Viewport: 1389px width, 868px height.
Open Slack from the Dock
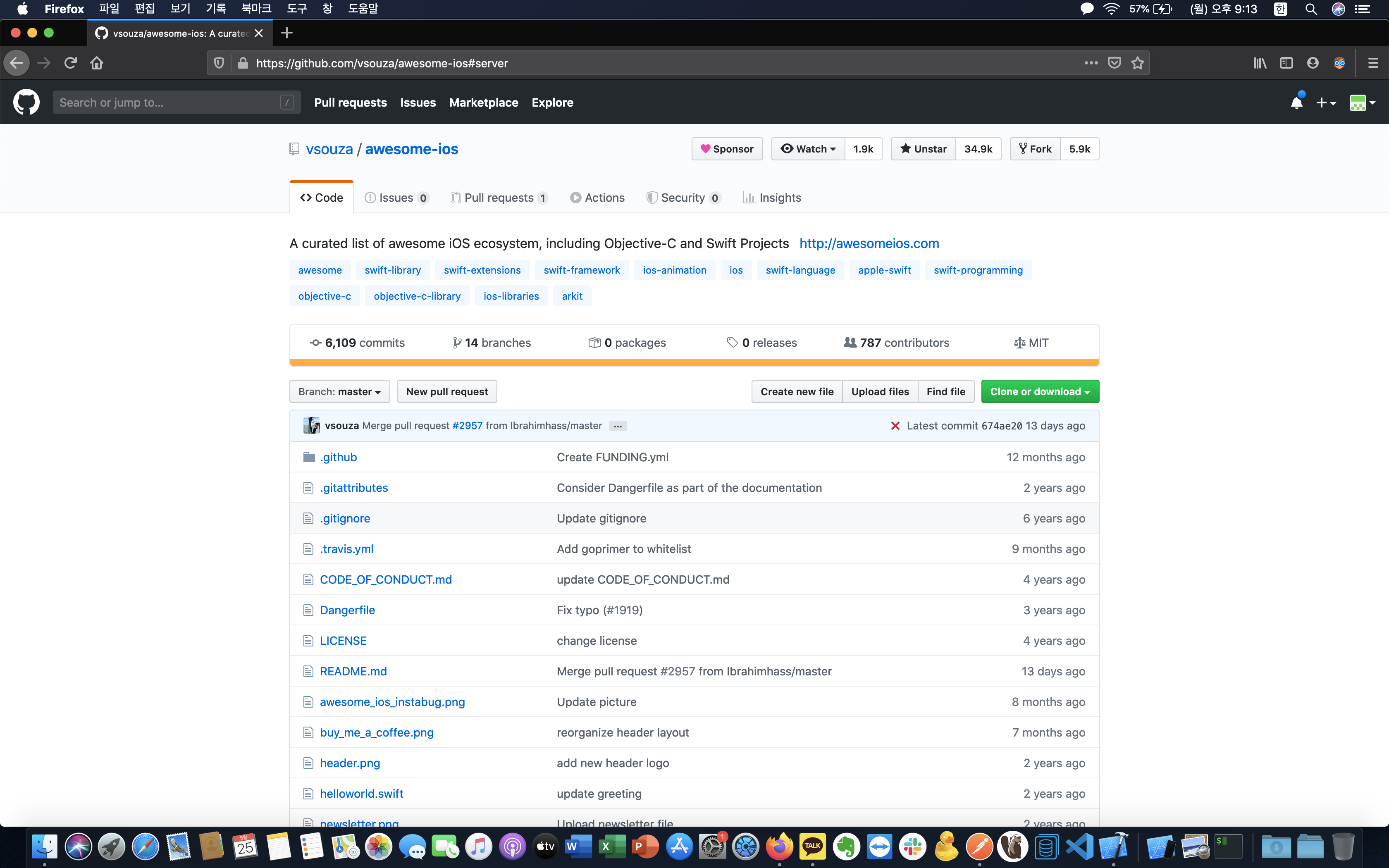(x=913, y=846)
